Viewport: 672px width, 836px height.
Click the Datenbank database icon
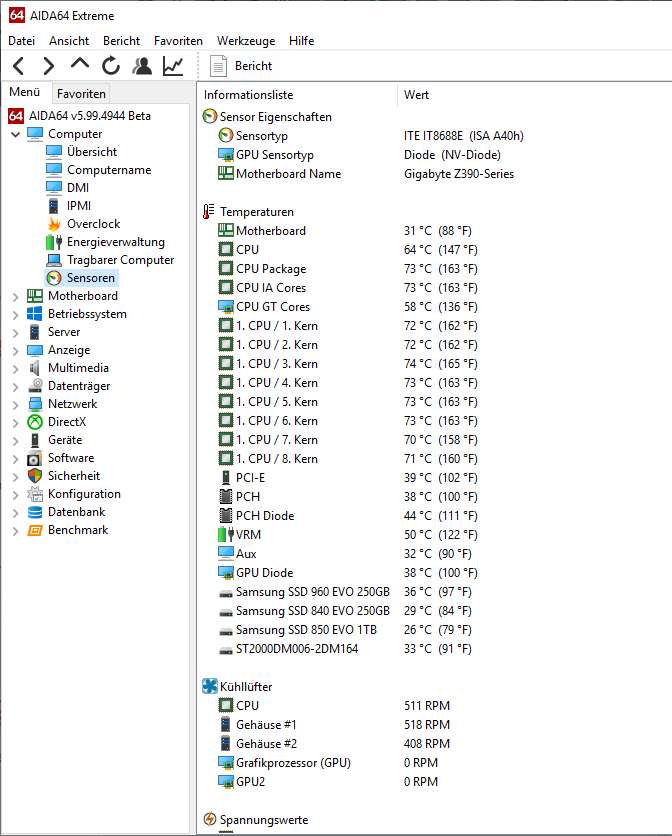[x=35, y=512]
